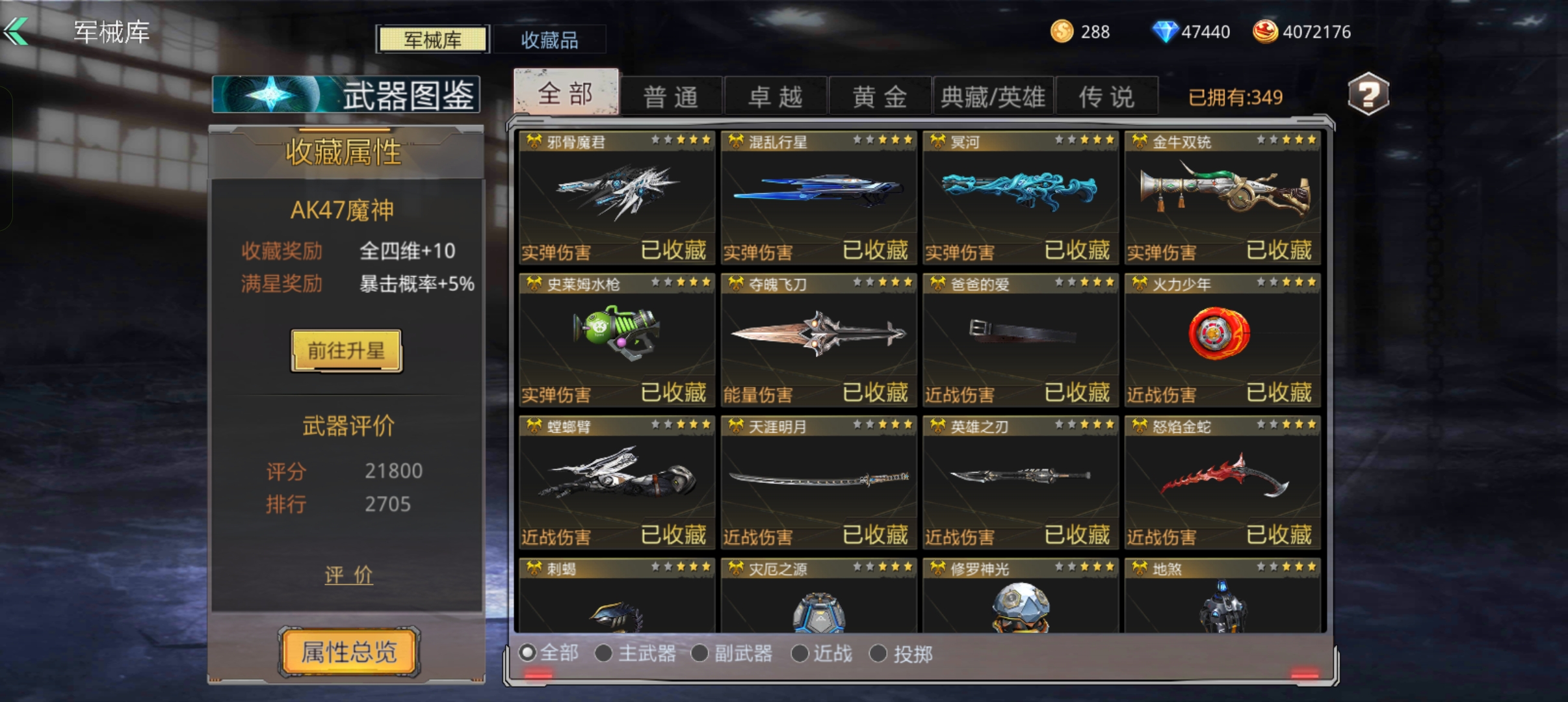Tap the blue diamond currency icon
The height and width of the screenshot is (702, 1568).
click(1164, 31)
